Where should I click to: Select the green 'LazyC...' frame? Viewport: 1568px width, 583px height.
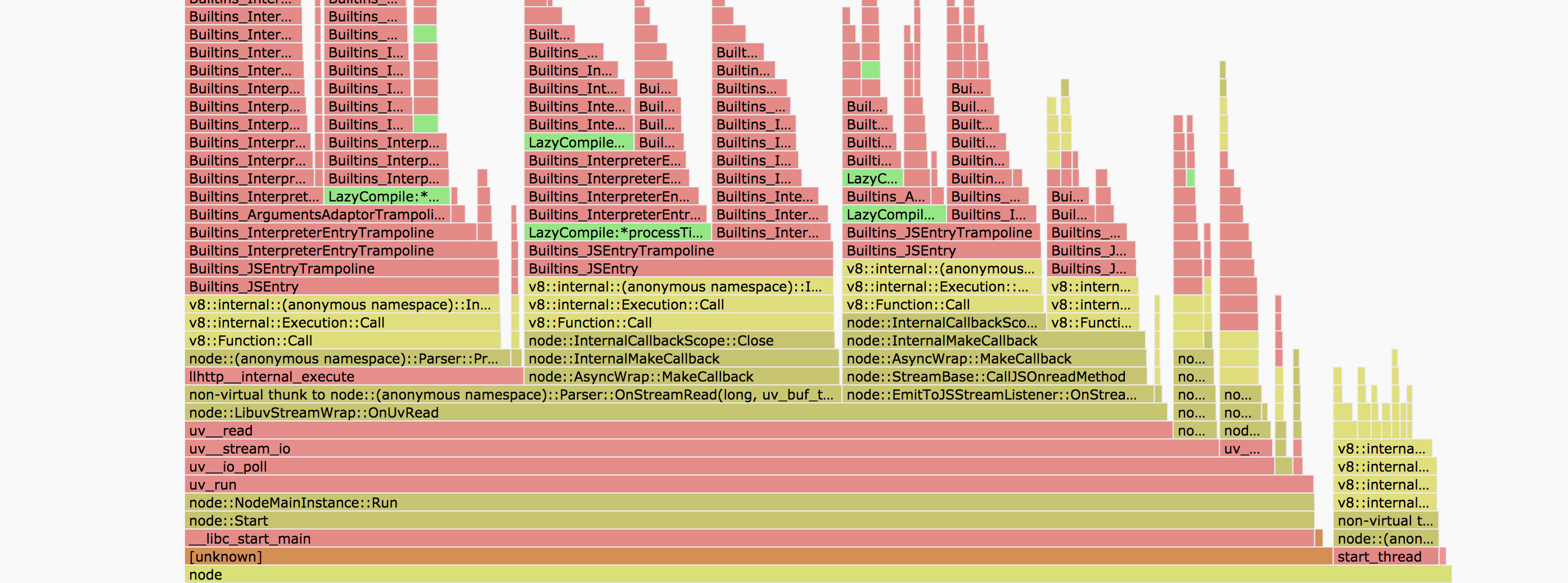point(872,178)
